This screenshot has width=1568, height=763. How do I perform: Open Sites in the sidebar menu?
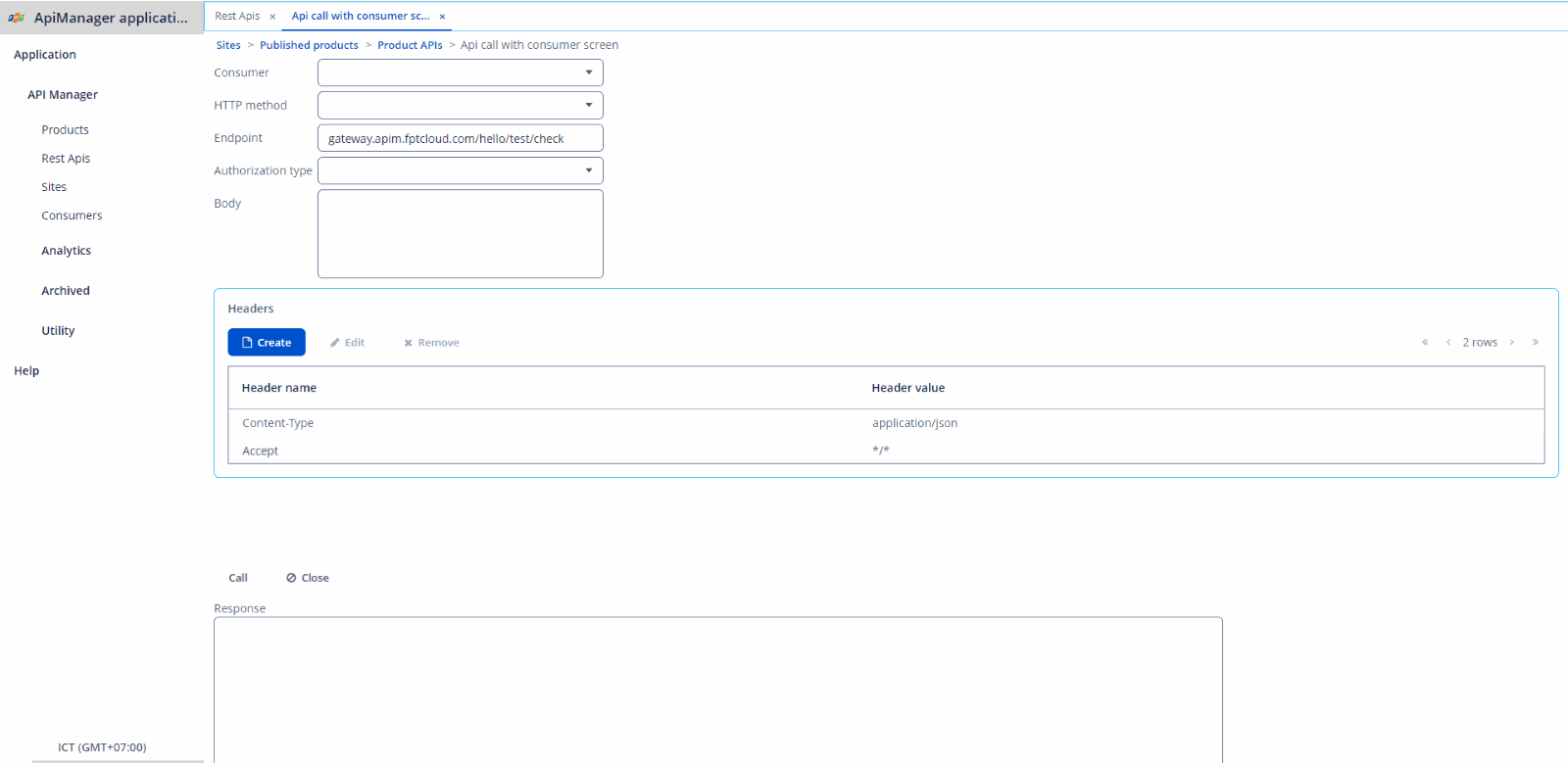pos(54,187)
